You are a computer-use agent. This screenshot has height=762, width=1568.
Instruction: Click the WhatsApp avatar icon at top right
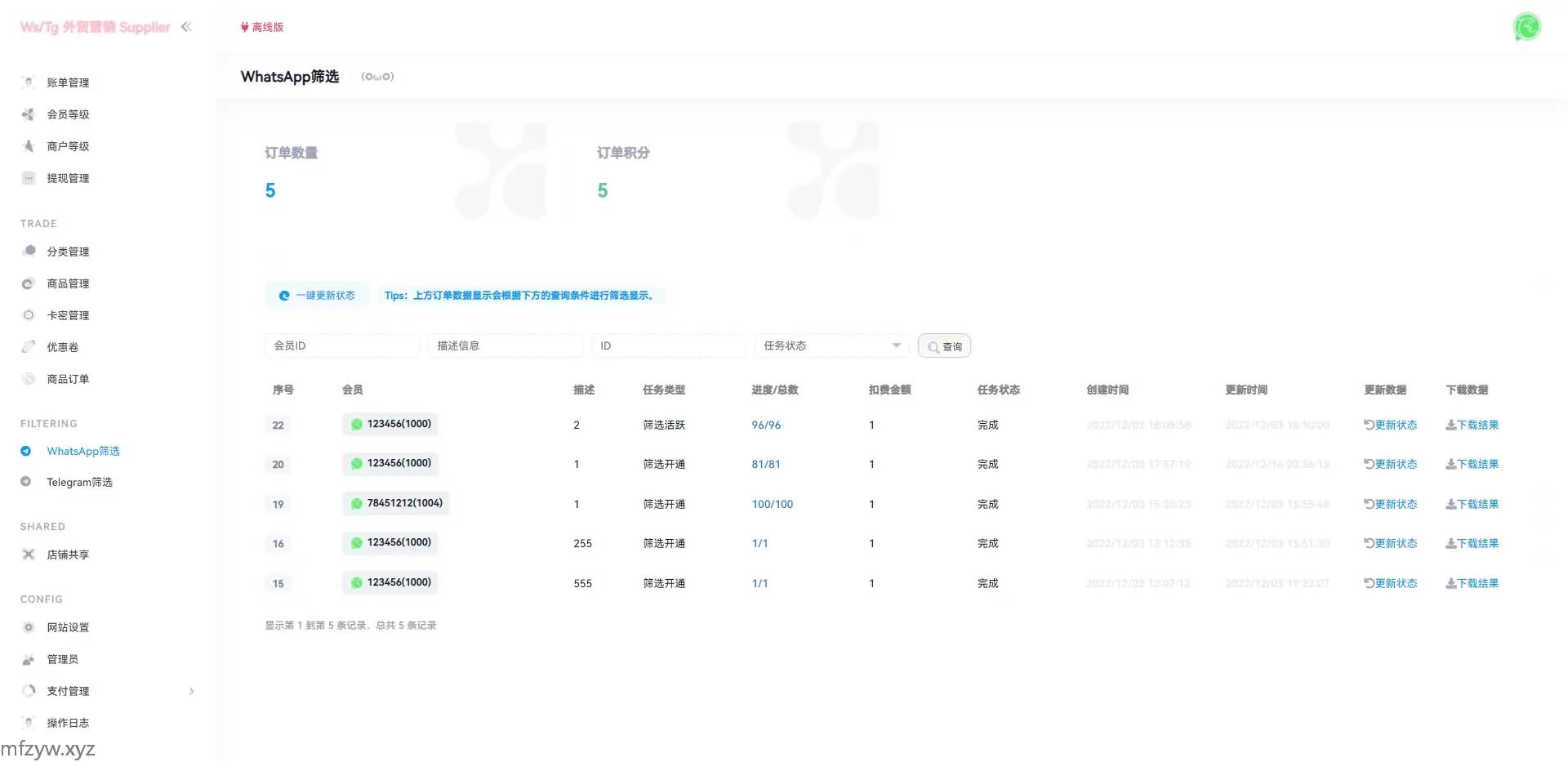1526,27
